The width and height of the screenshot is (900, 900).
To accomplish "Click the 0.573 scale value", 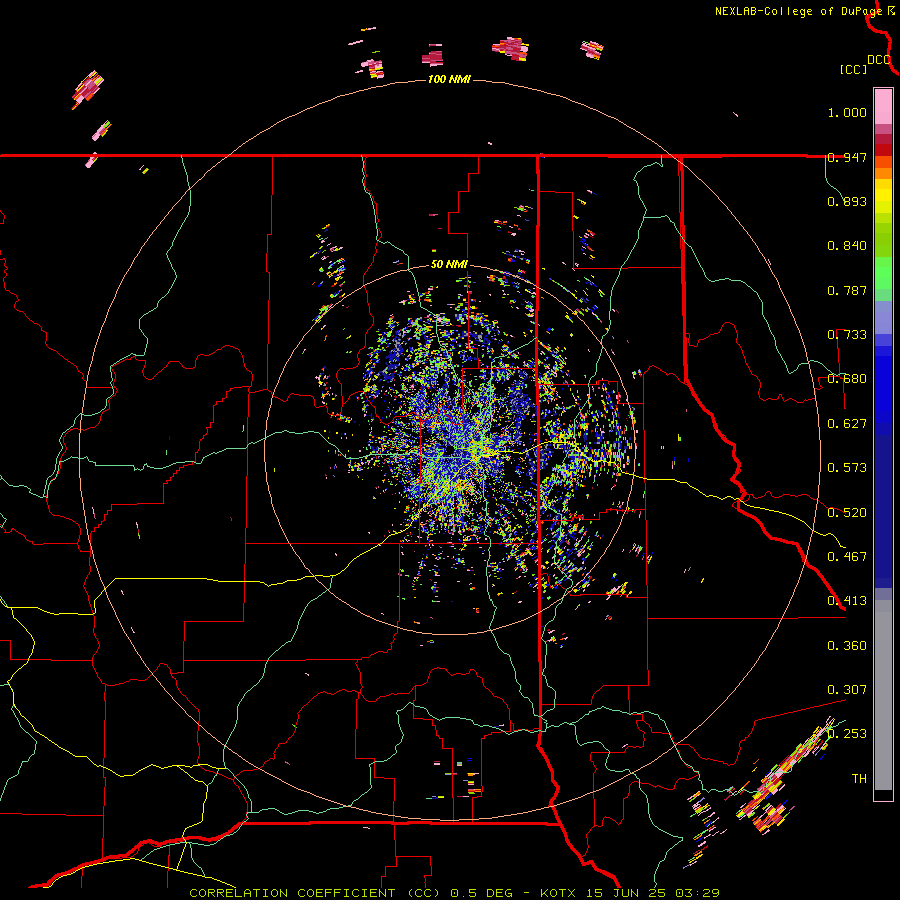I will pos(847,468).
